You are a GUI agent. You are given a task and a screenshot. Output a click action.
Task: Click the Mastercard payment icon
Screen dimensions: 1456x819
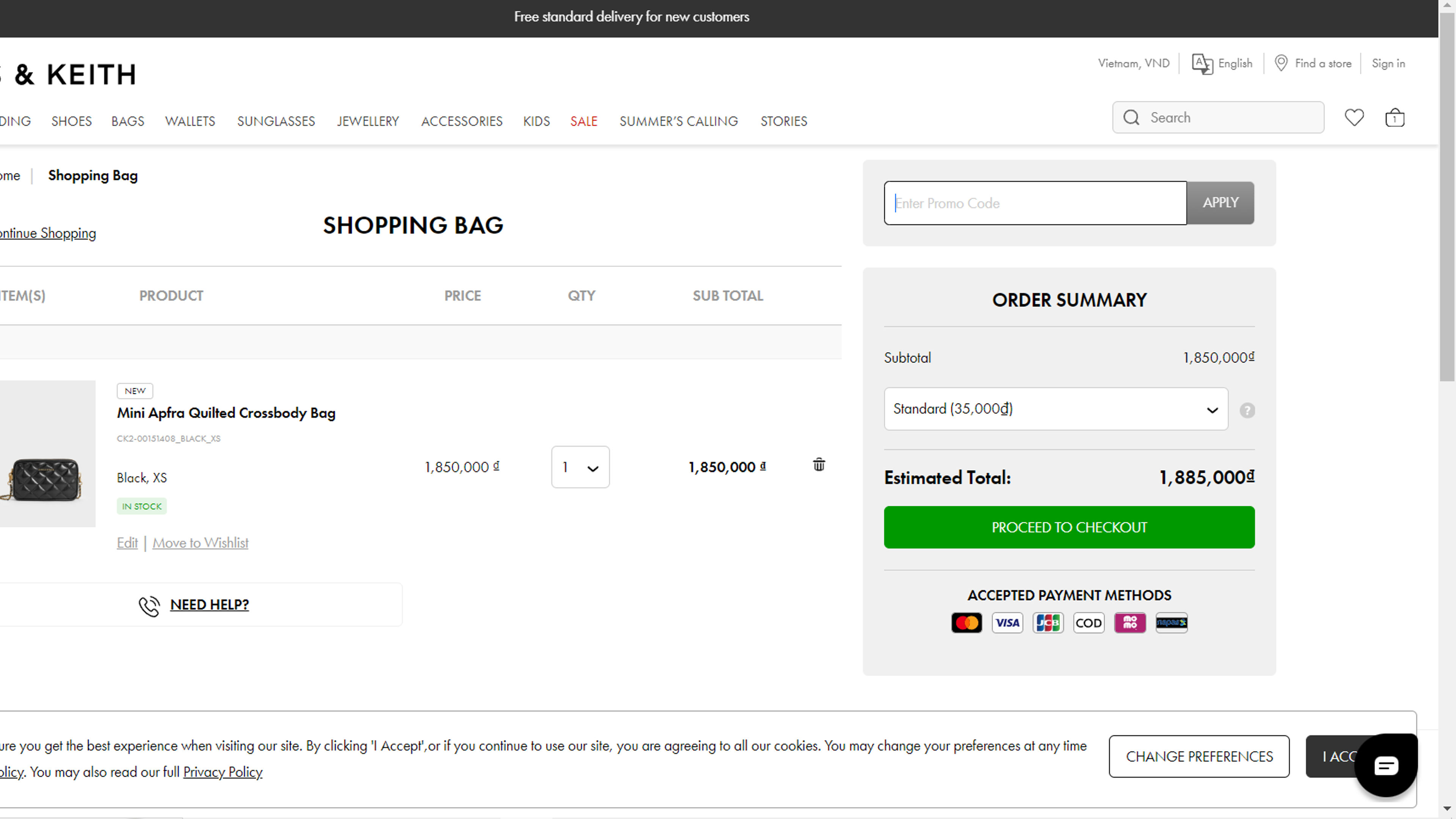tap(966, 623)
